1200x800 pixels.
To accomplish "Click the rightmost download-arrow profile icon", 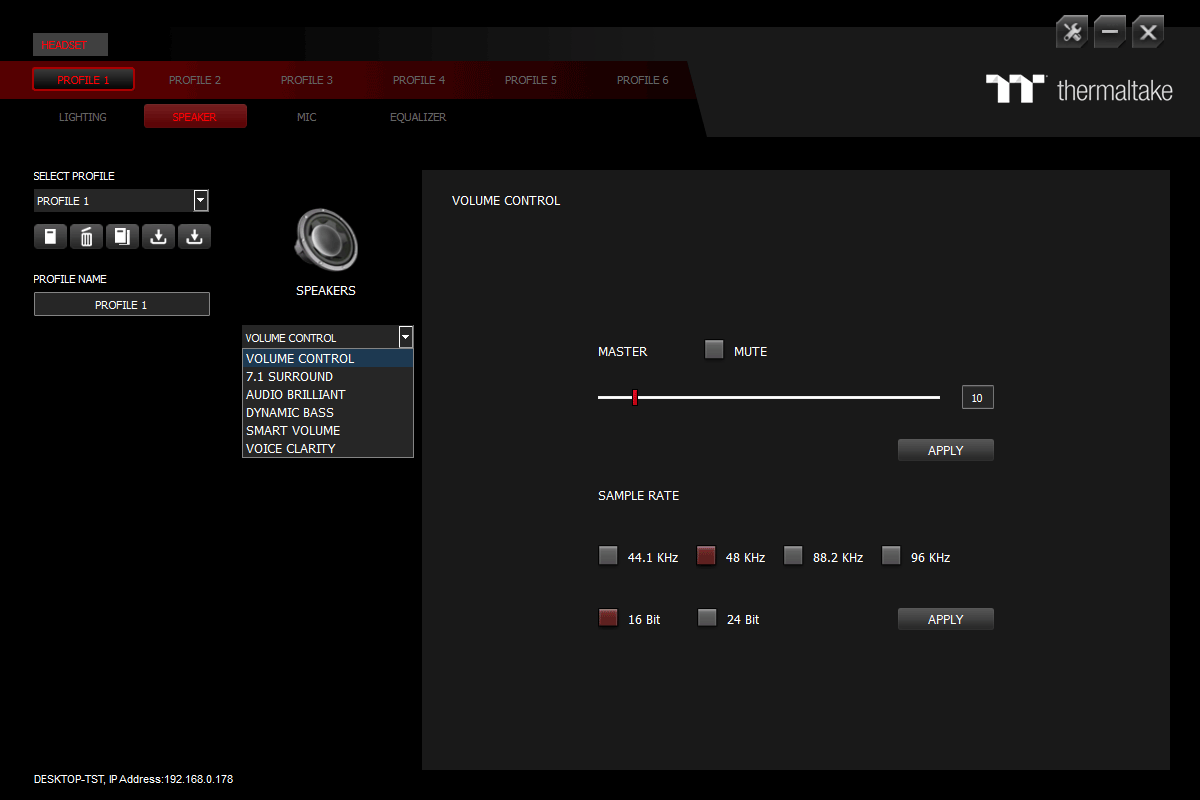I will [x=194, y=237].
